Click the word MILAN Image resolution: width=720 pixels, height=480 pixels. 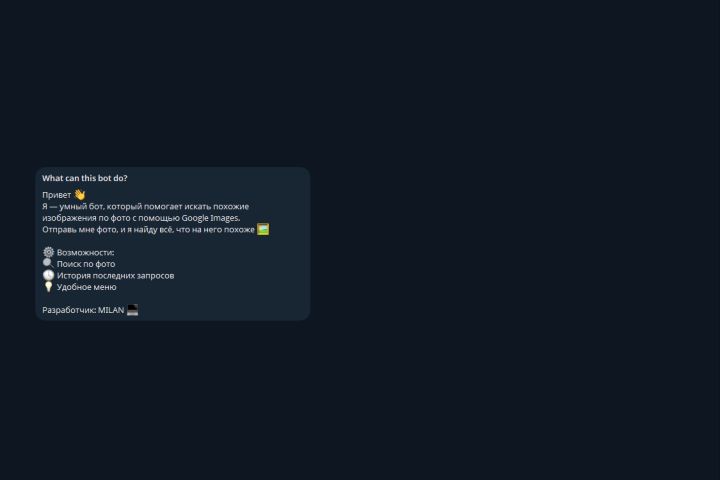click(111, 310)
